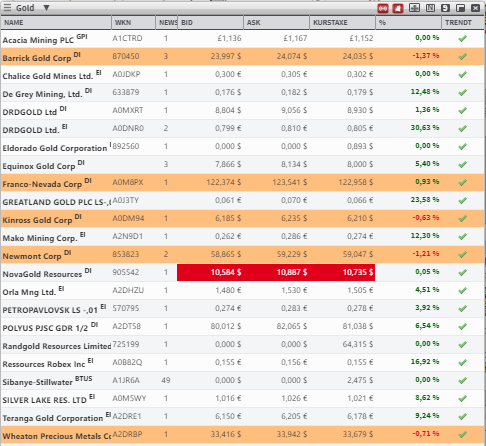This screenshot has height=446, width=486.
Task: Click the trend checkmark for De Grey Mining
Action: [x=462, y=93]
